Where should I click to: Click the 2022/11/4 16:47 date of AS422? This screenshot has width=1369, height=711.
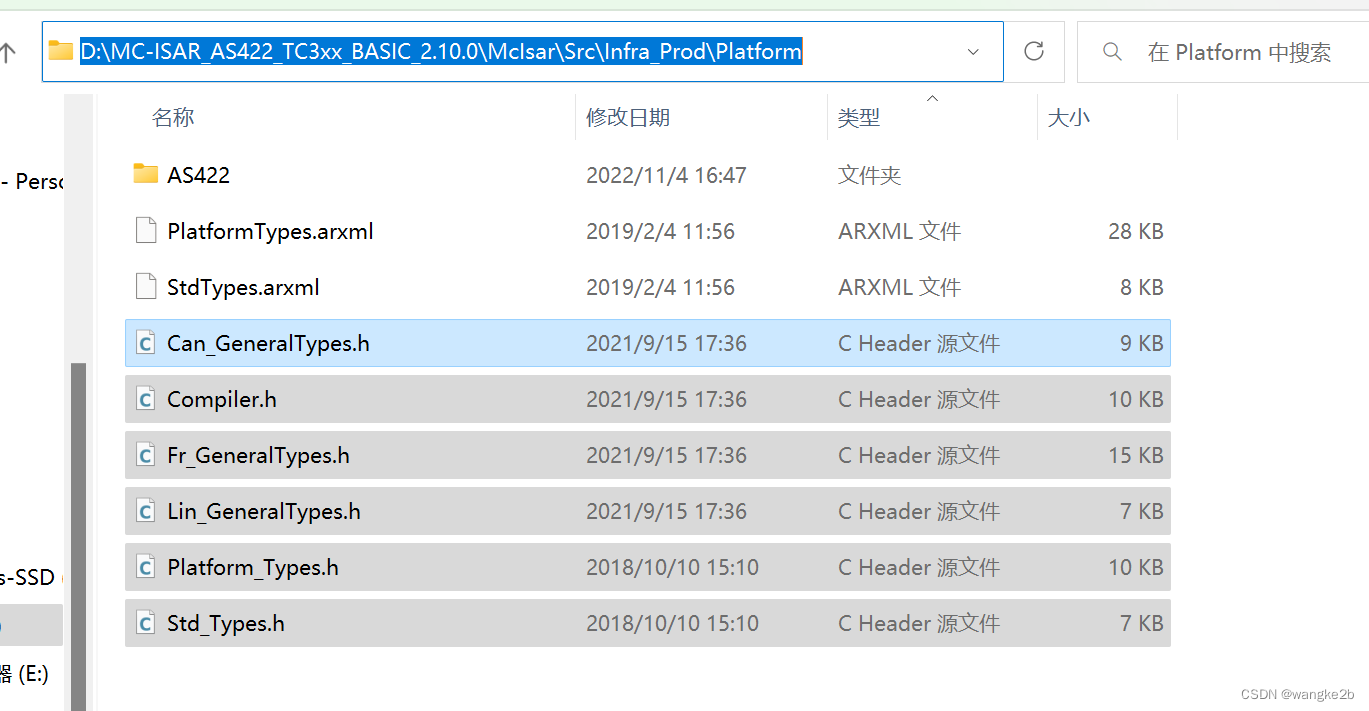[x=666, y=175]
